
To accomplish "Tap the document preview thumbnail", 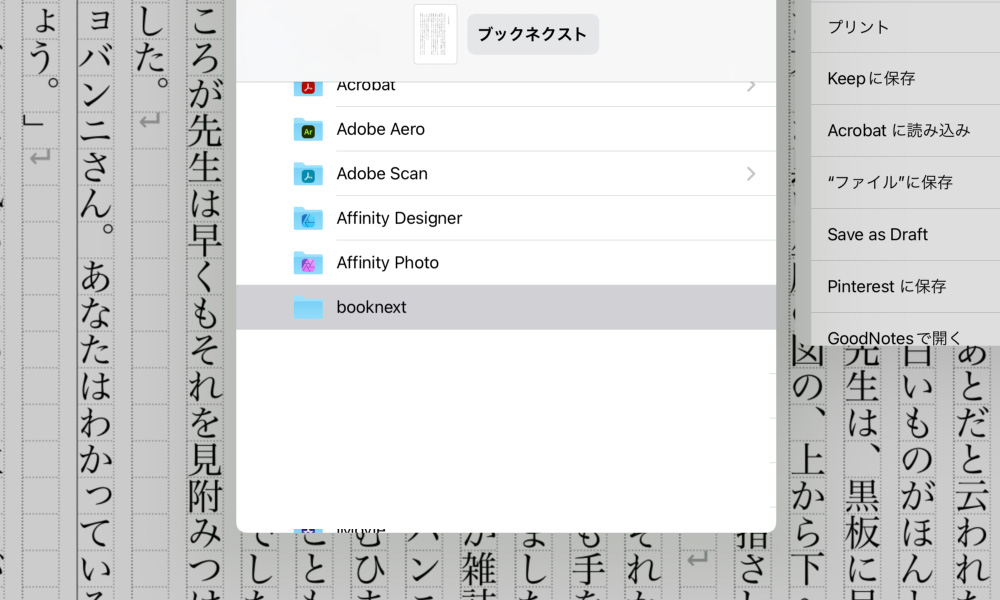I will point(436,34).
